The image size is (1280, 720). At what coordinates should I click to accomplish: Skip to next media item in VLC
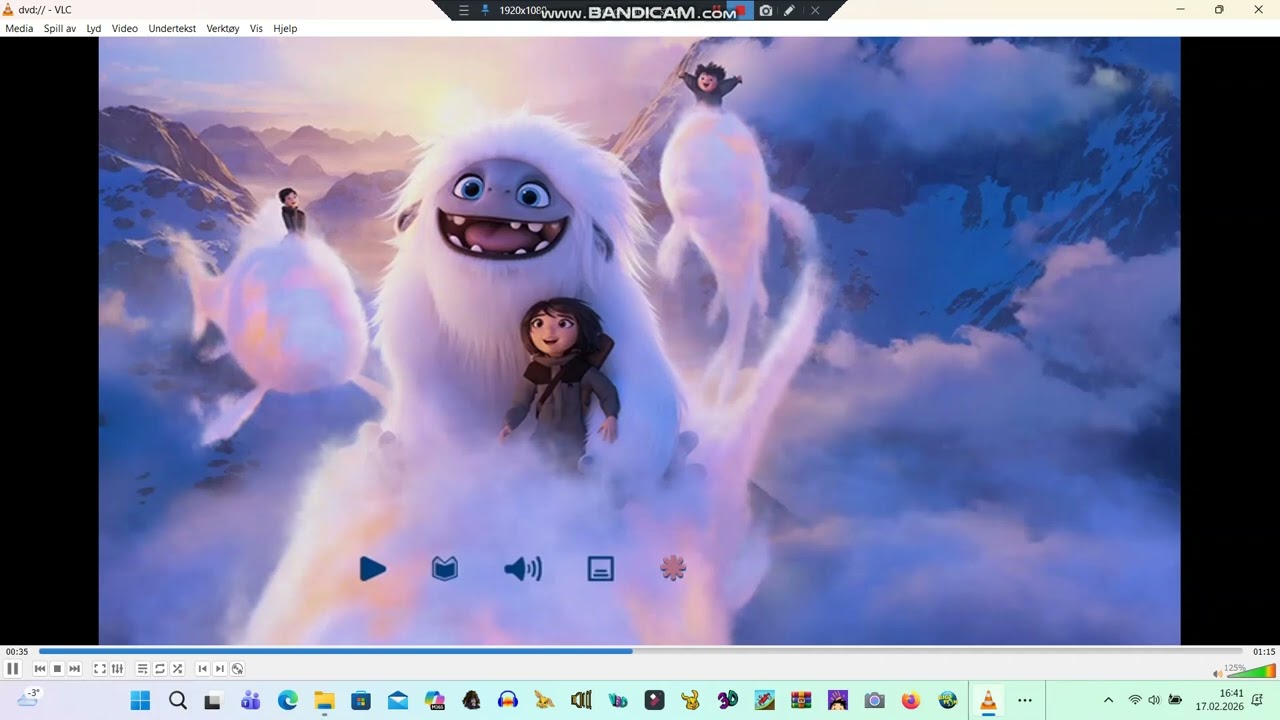coord(74,669)
